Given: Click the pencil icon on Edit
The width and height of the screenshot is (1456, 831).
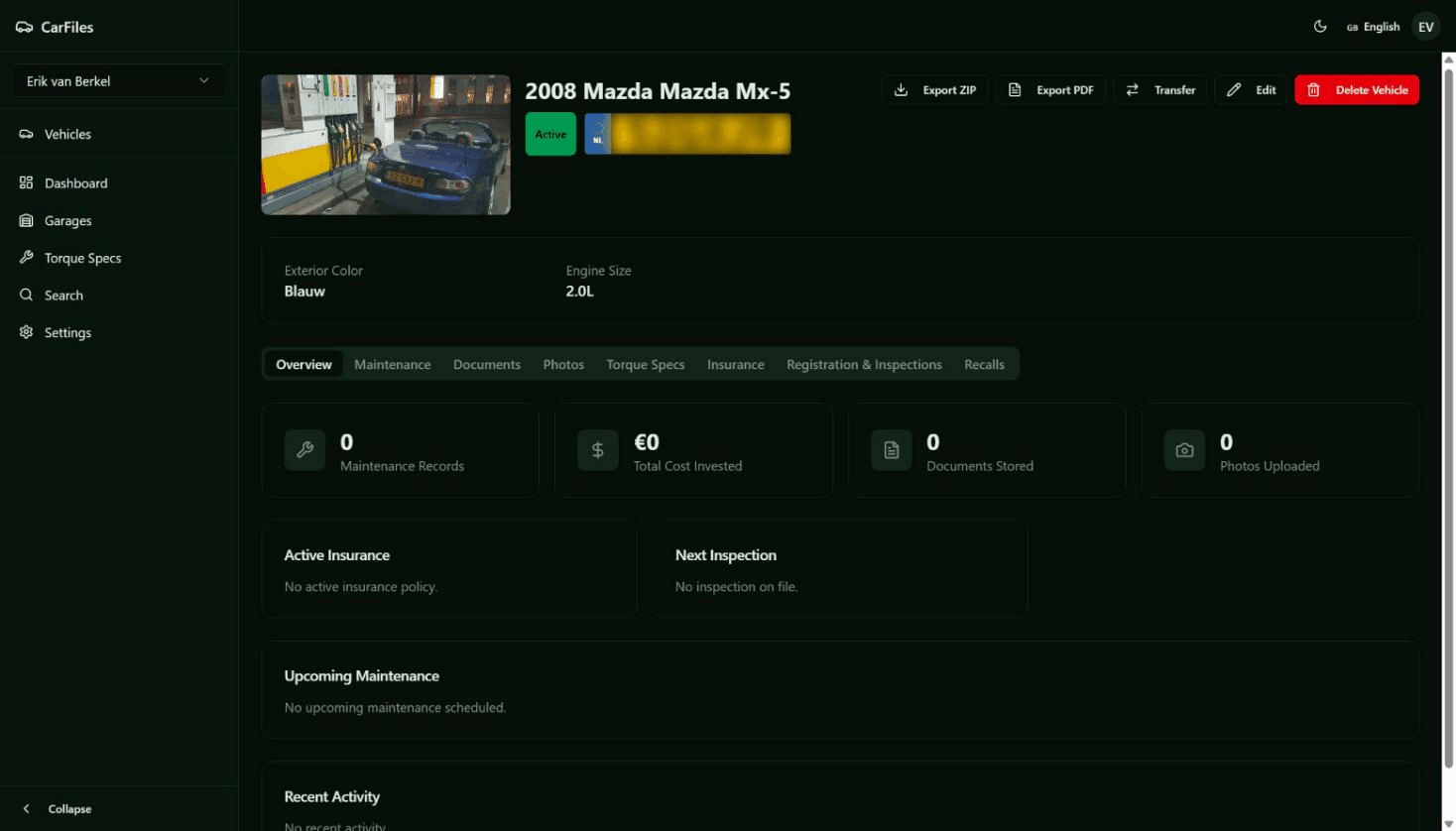Looking at the screenshot, I should coord(1234,90).
